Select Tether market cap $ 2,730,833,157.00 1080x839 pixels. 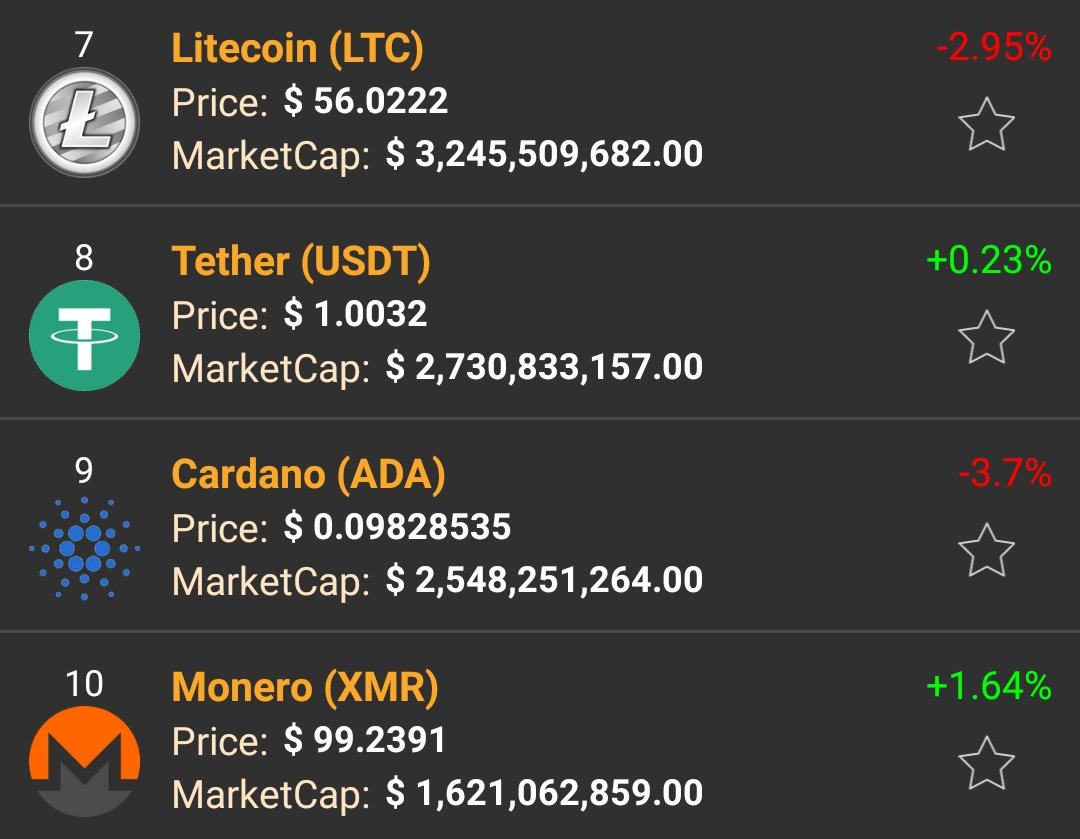click(x=544, y=366)
